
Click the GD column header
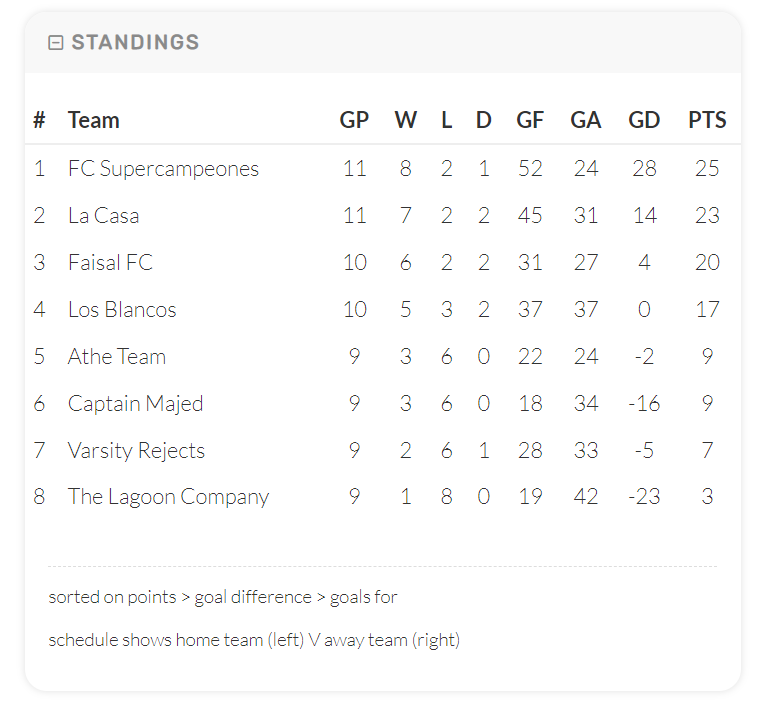click(x=644, y=120)
